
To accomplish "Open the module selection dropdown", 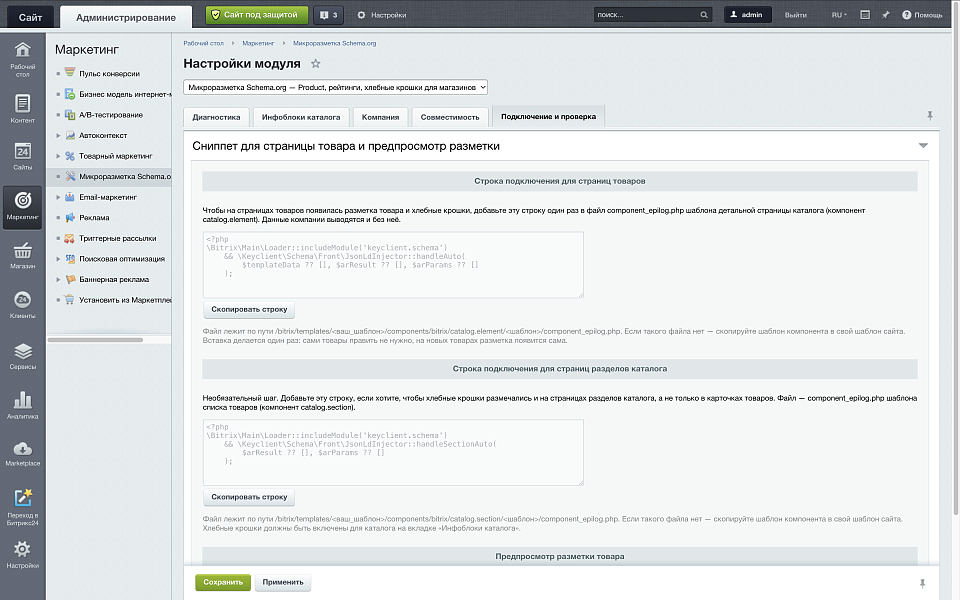I will pos(336,87).
